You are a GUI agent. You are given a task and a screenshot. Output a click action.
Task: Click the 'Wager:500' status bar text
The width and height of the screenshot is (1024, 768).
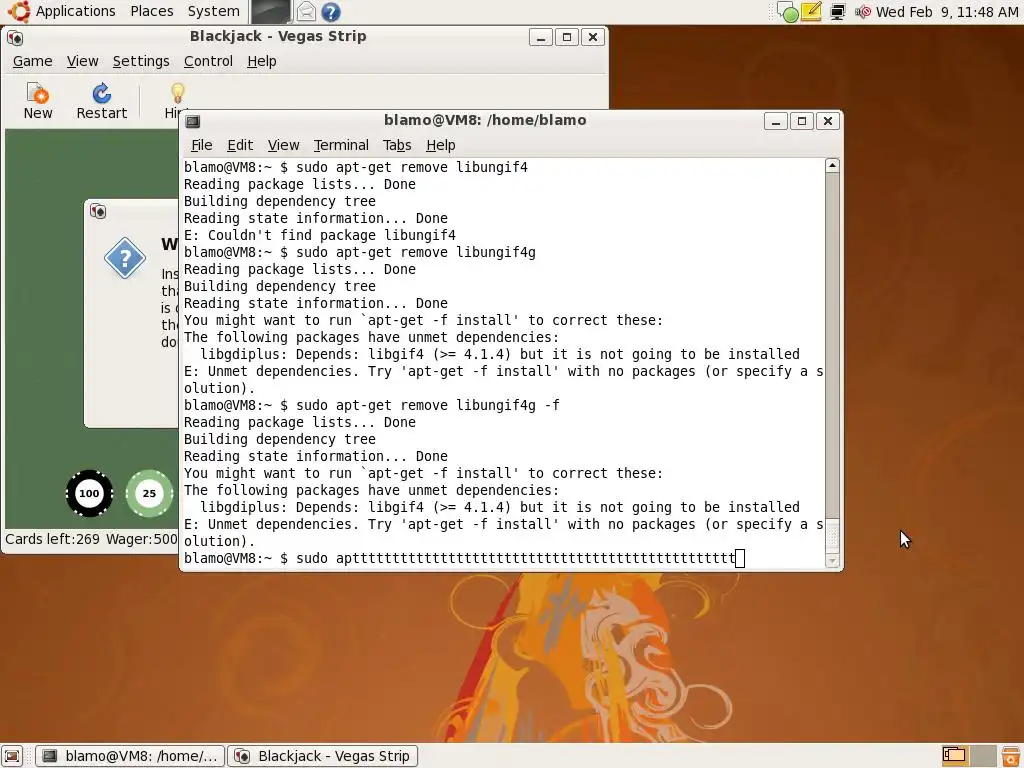click(142, 539)
